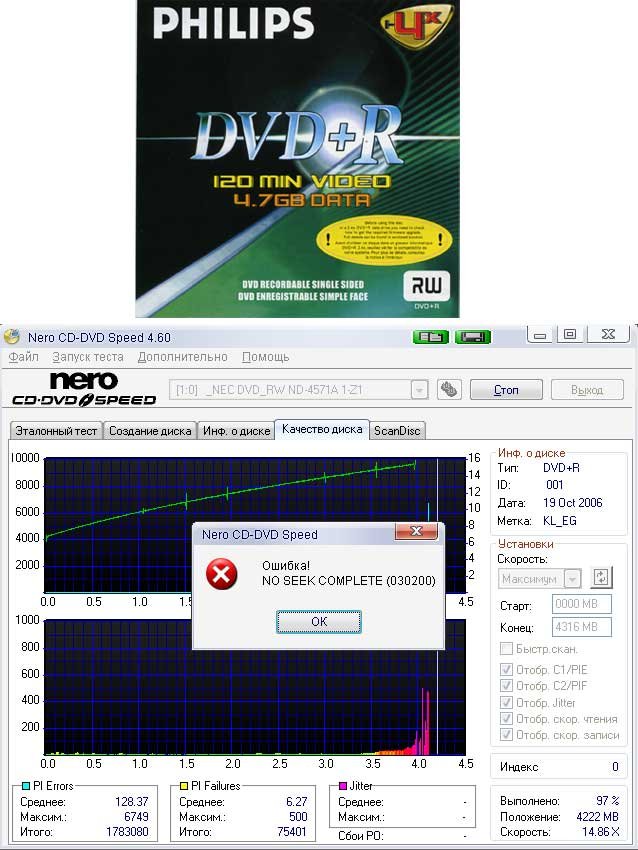Viewport: 638px width, 850px height.
Task: Switch to the Инф. о диске tab
Action: point(236,431)
